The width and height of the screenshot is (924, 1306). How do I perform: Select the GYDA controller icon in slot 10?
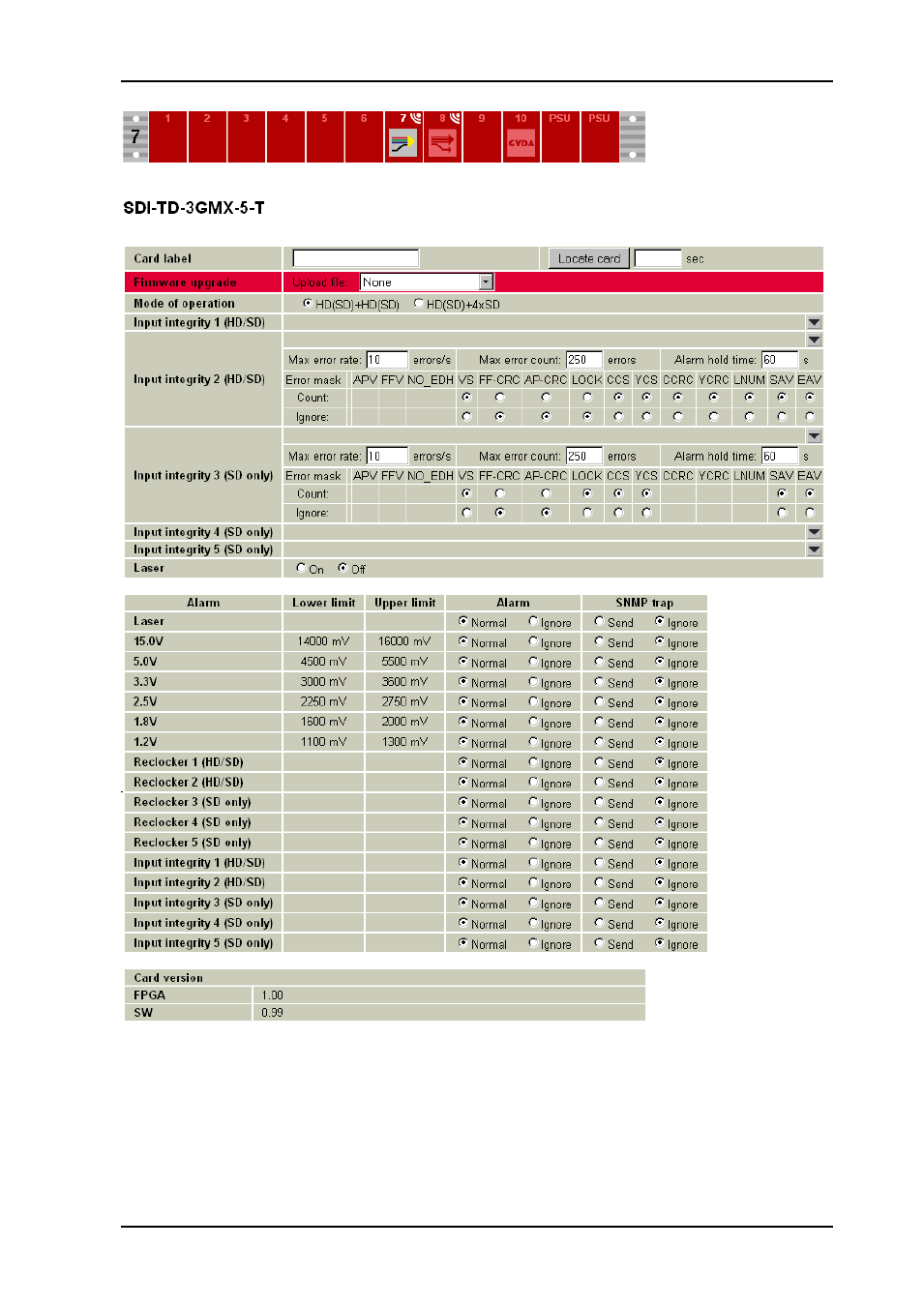522,143
